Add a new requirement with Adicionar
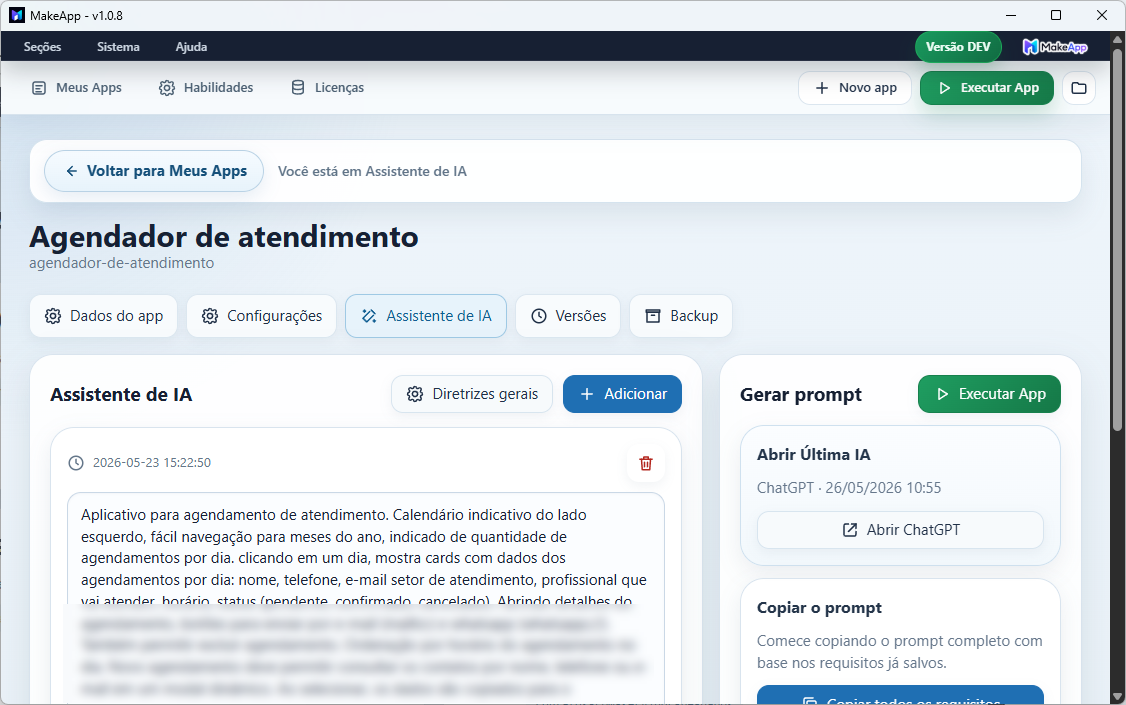1126x705 pixels. pyautogui.click(x=623, y=394)
